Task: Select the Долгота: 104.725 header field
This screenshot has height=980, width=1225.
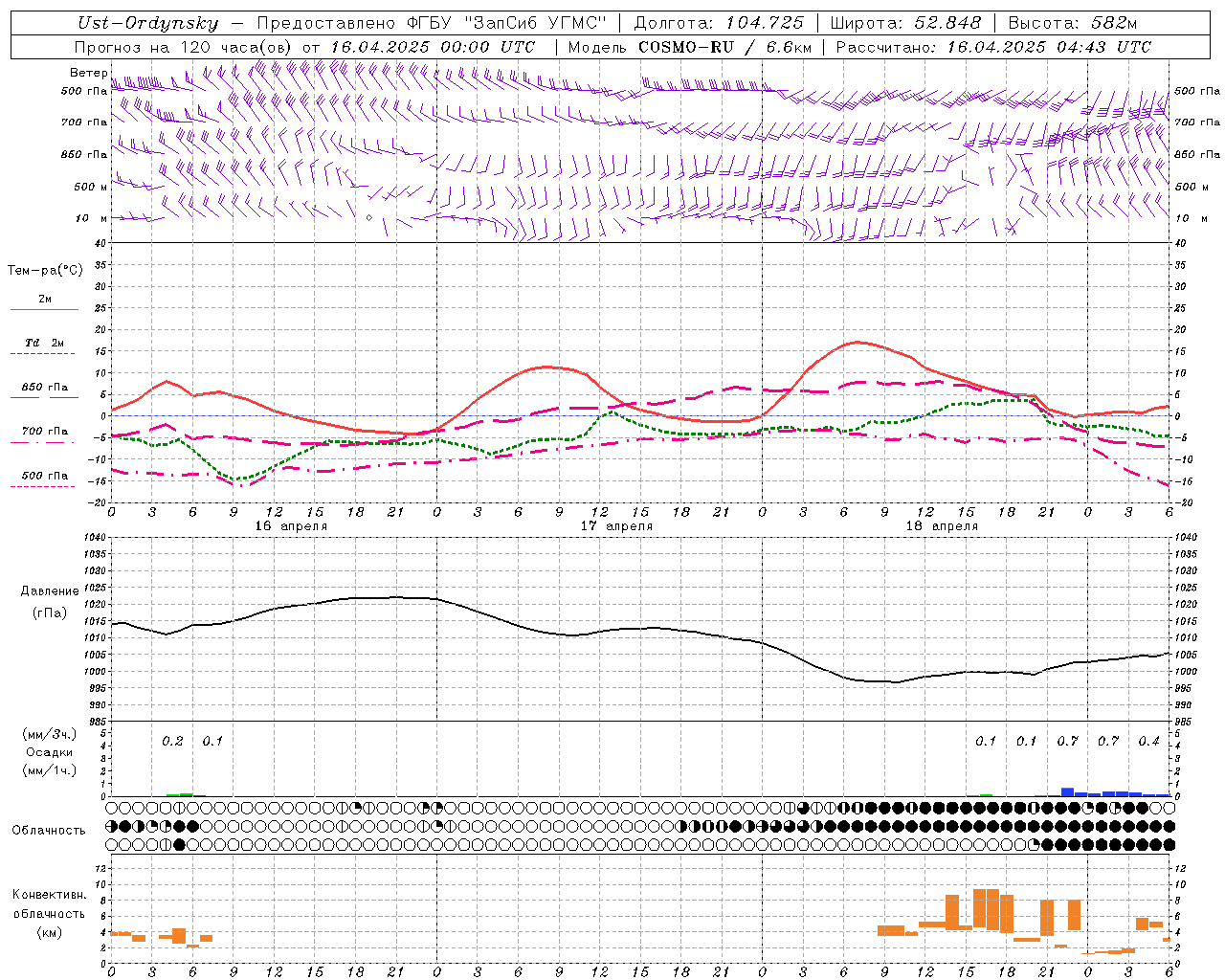Action: pos(719,23)
